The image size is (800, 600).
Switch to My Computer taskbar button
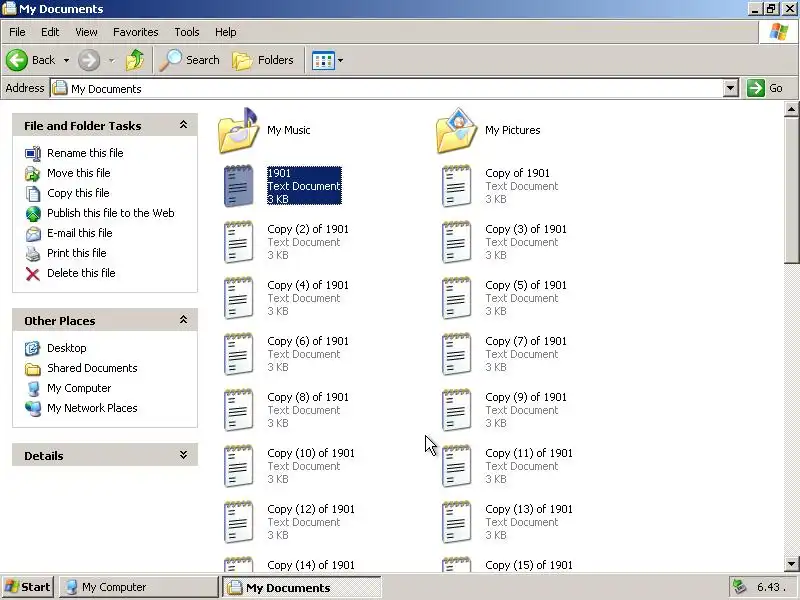click(x=138, y=587)
